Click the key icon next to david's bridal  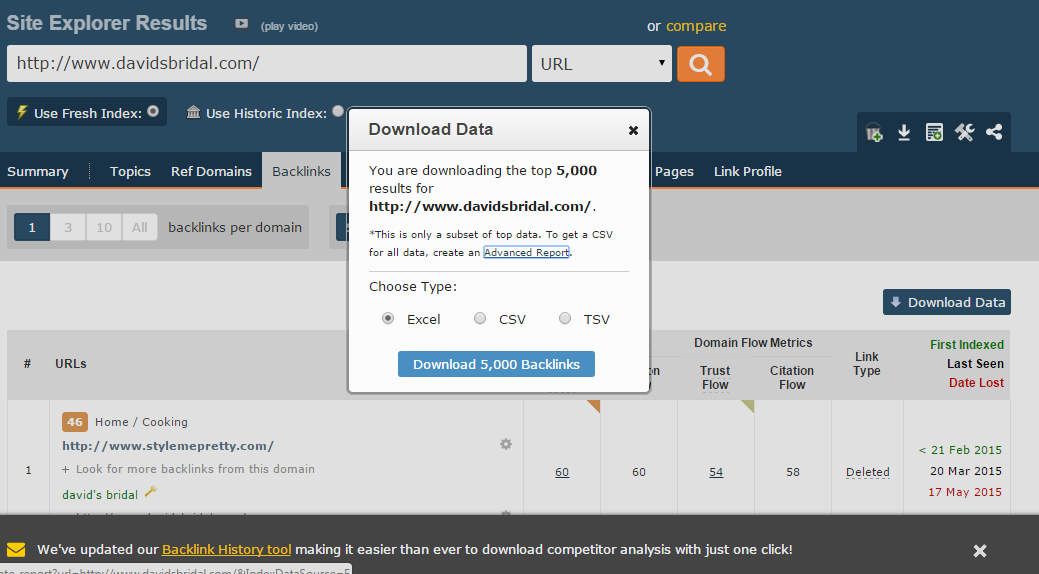pyautogui.click(x=150, y=492)
